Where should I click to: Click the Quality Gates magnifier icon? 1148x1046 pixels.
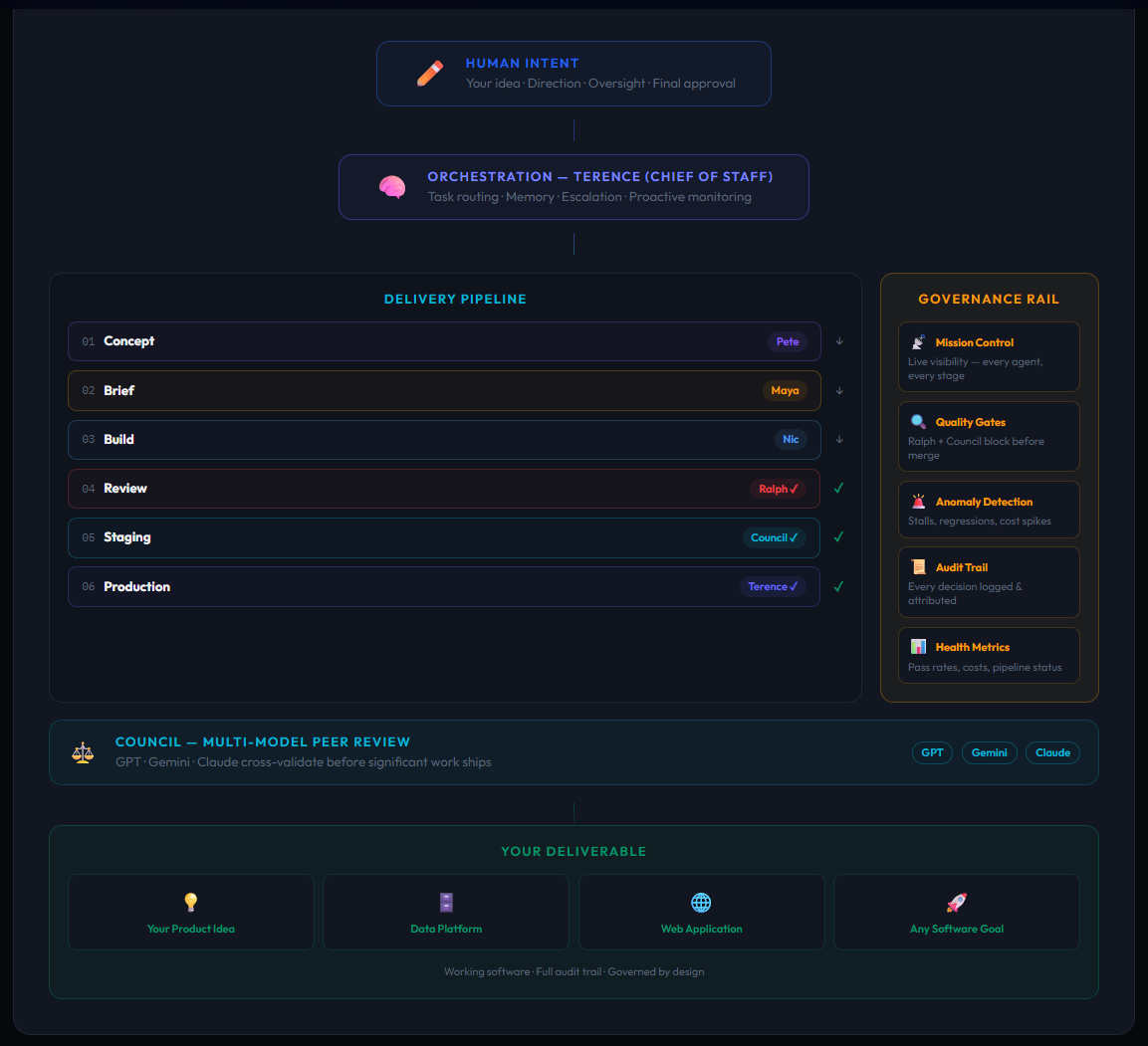pos(918,422)
